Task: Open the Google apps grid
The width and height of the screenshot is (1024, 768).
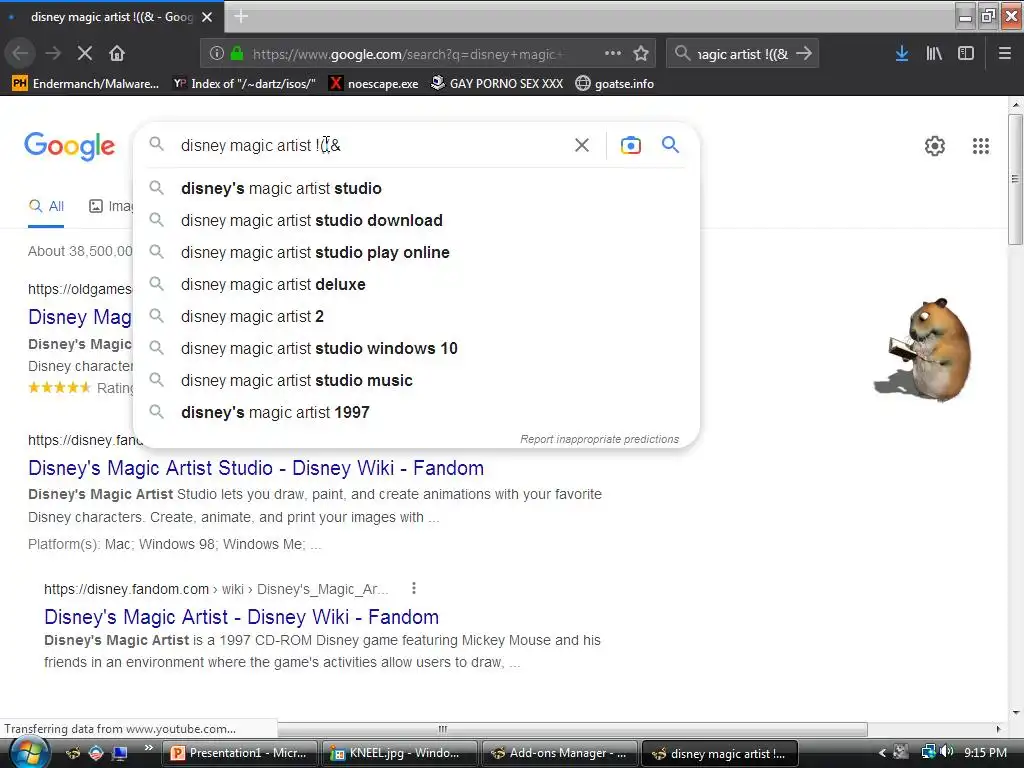Action: coord(981,146)
